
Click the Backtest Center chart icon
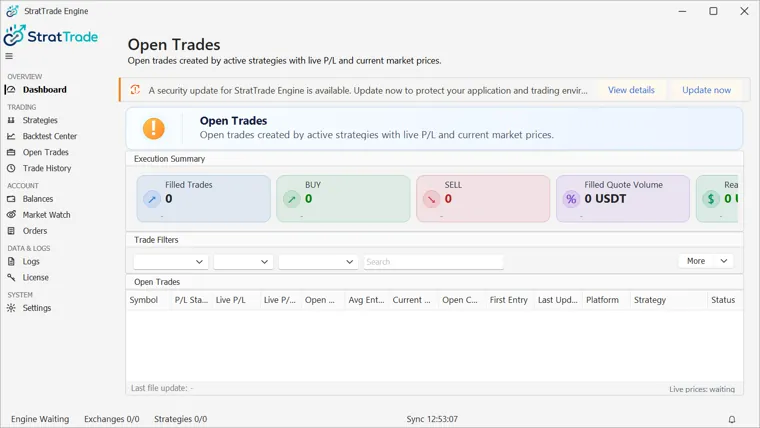(x=11, y=136)
